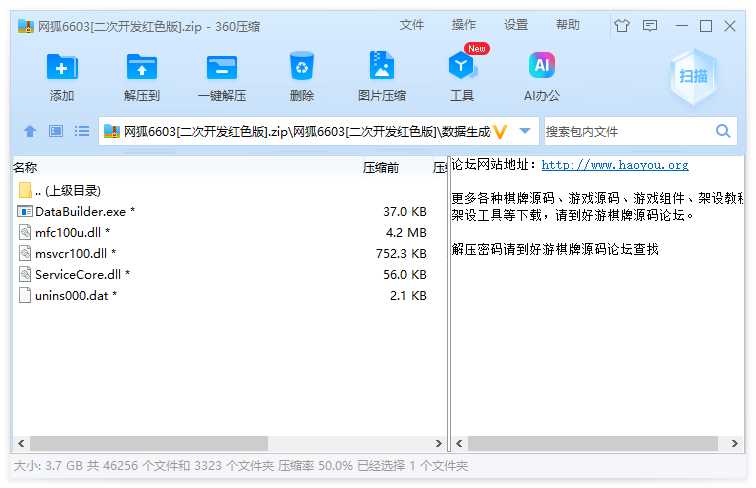This screenshot has height=488, width=756.
Task: Open the AI办公 icon
Action: [x=541, y=65]
